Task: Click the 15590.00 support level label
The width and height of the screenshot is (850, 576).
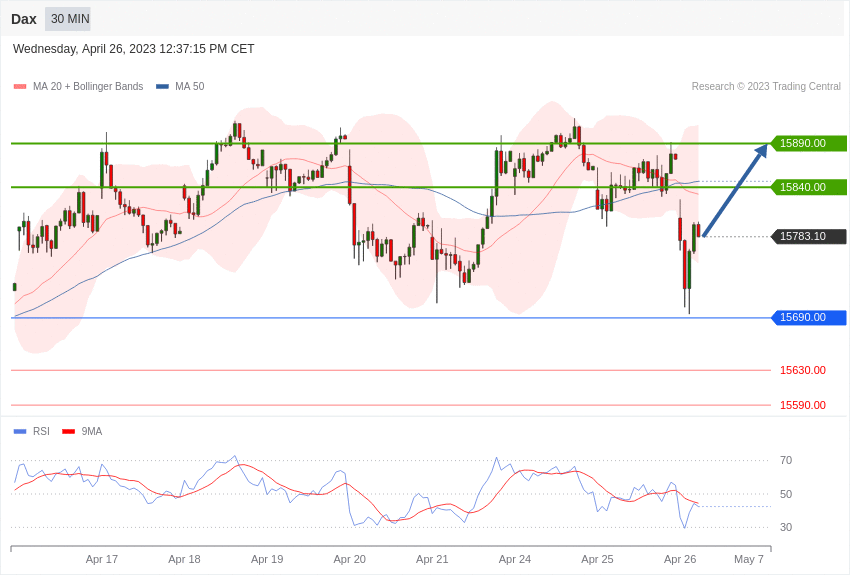Action: [x=803, y=405]
